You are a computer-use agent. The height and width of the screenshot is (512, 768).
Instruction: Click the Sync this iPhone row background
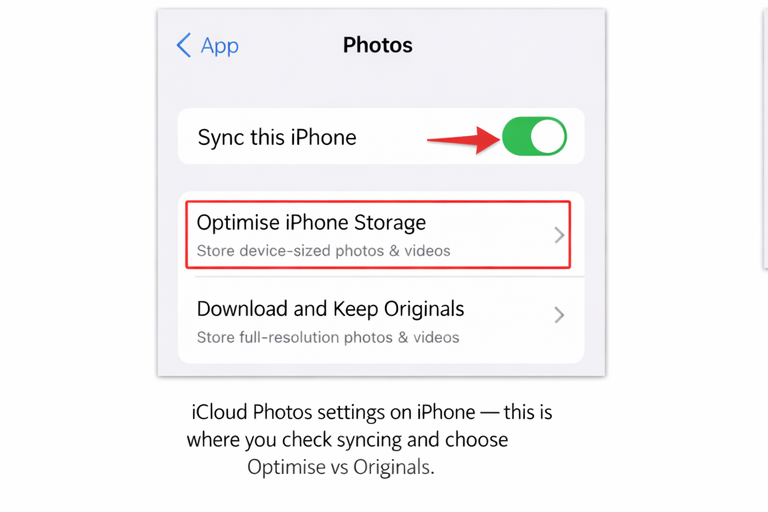[381, 136]
